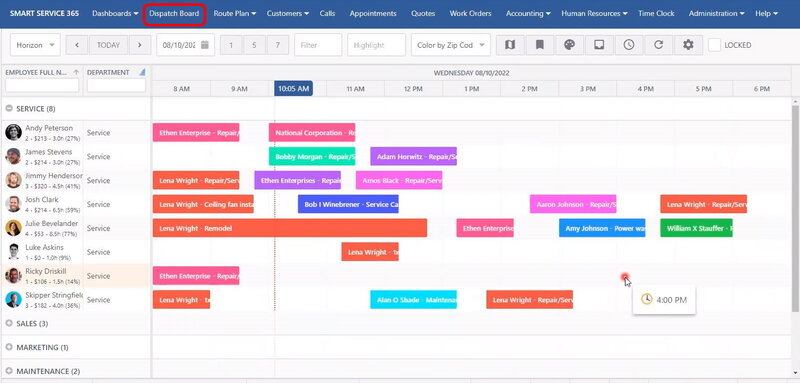The image size is (800, 383).
Task: Open dispatch board settings gear
Action: pyautogui.click(x=688, y=45)
